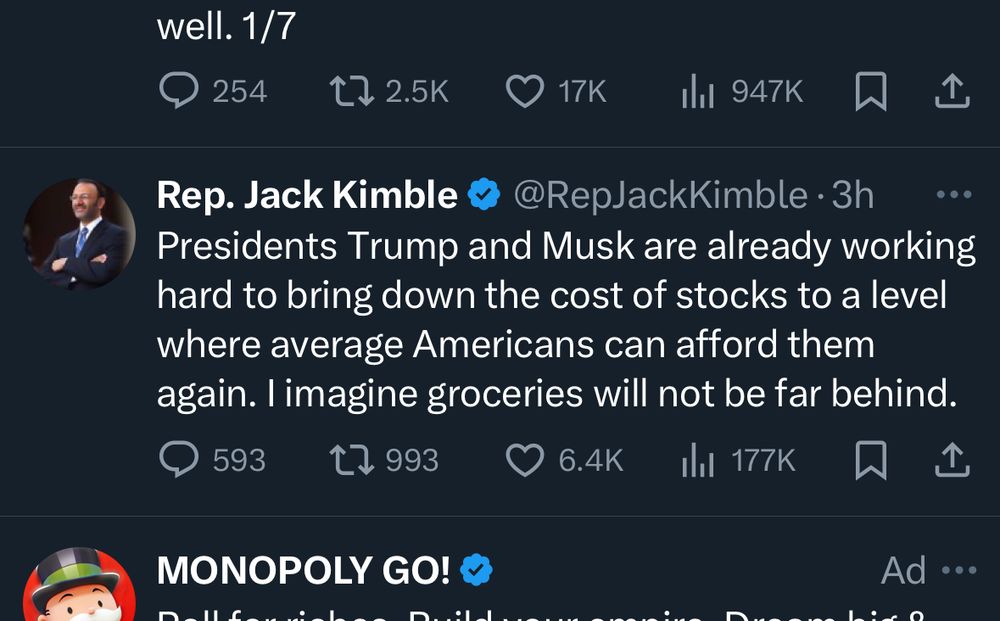Open replies on Jack Kimble's tweet

point(183,460)
